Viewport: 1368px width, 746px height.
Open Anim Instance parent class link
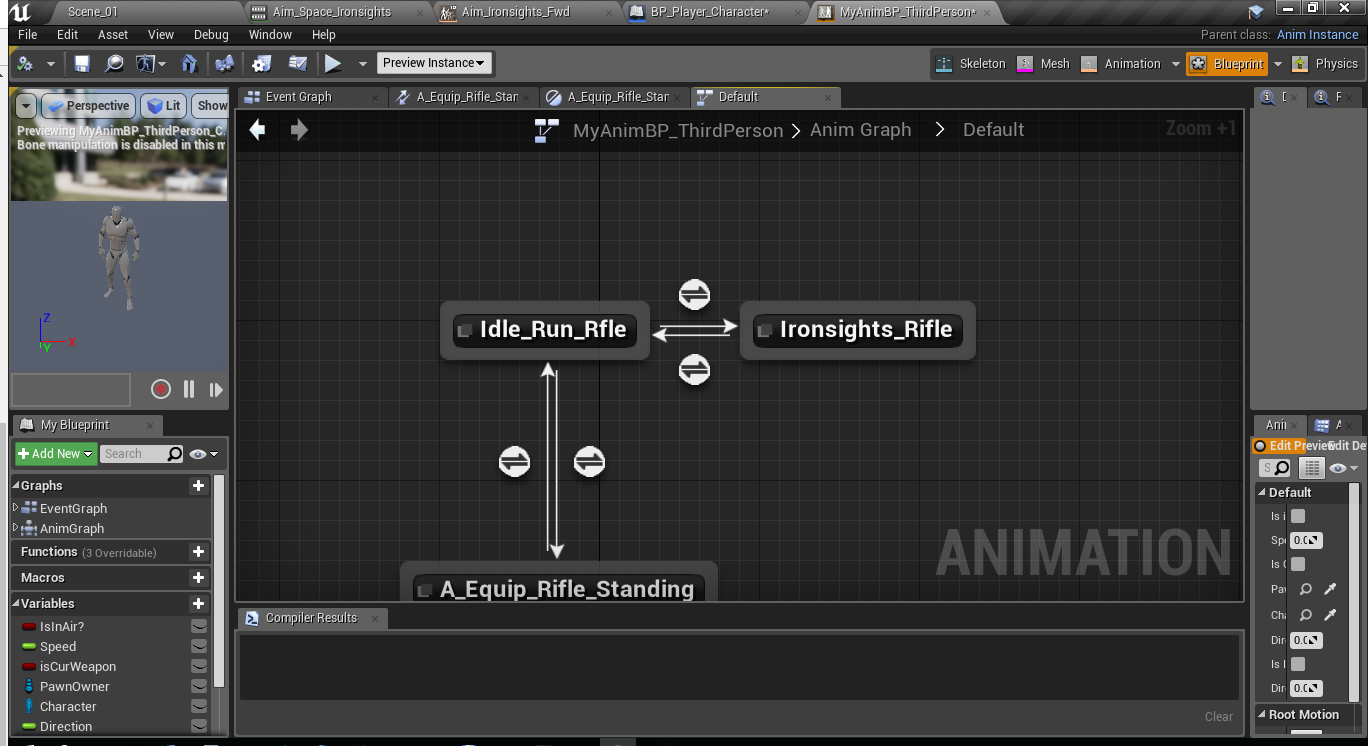[x=1317, y=34]
